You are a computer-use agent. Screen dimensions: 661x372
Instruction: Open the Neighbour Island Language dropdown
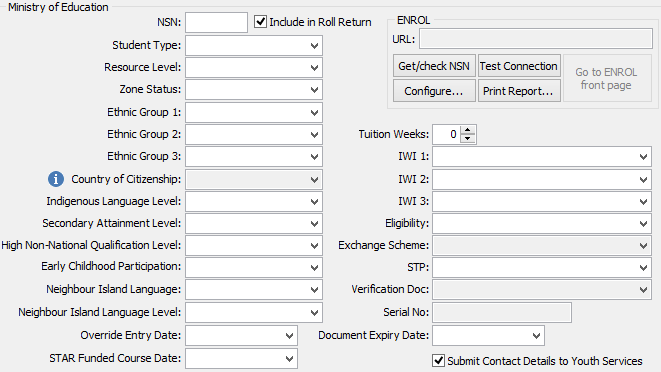[x=254, y=290]
